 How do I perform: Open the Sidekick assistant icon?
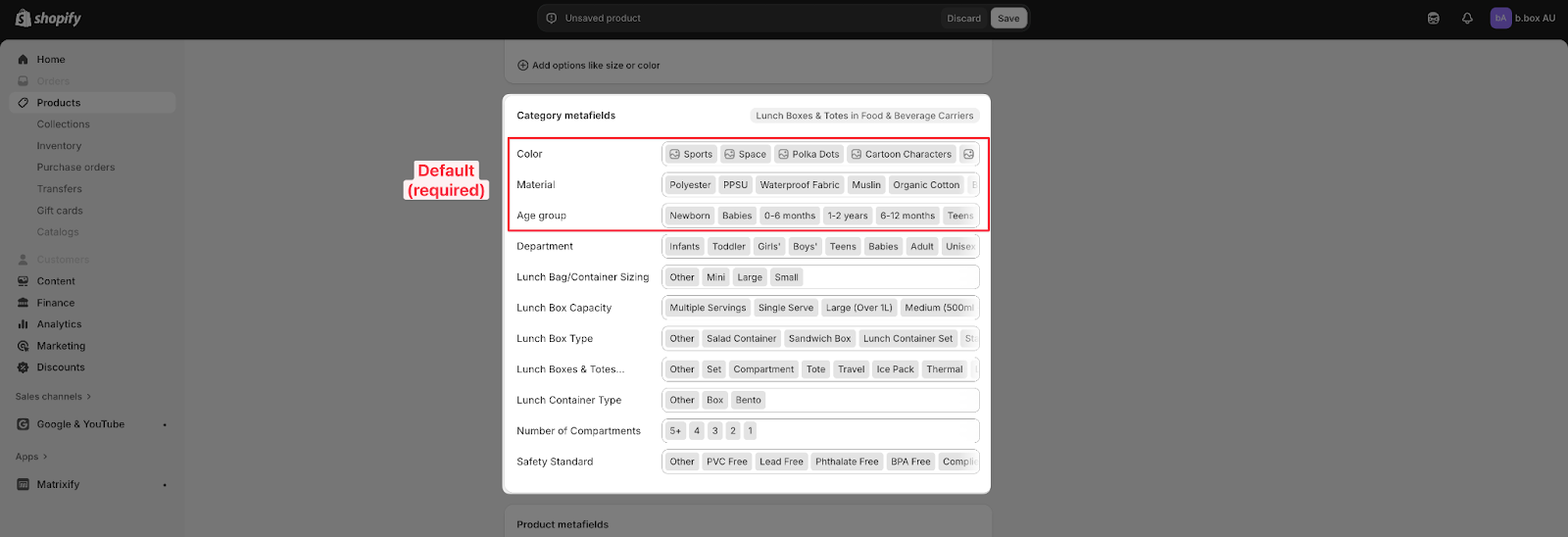(x=1433, y=19)
